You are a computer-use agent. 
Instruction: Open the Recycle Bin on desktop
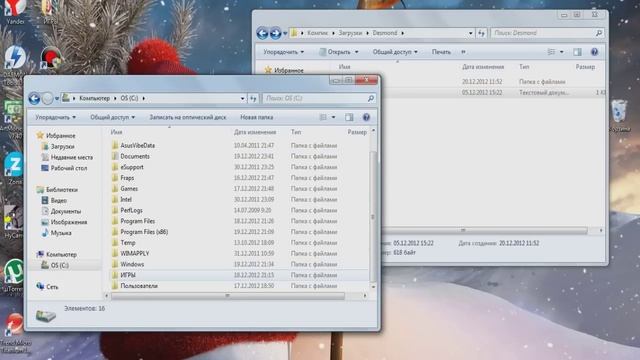(619, 116)
